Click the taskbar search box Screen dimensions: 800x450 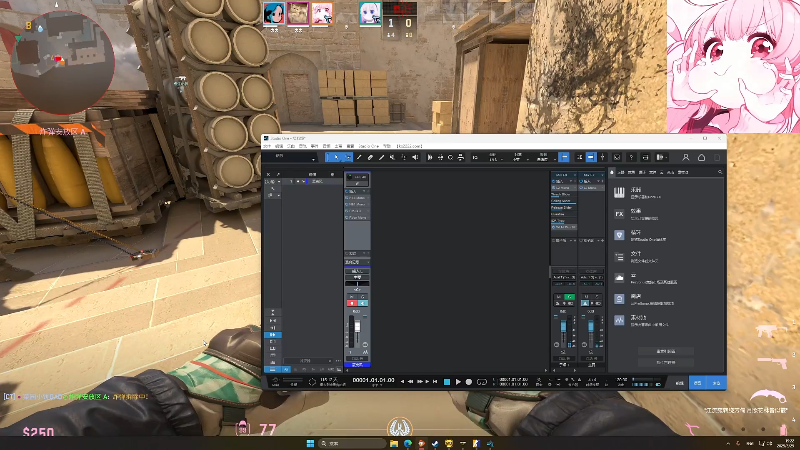pyautogui.click(x=353, y=443)
